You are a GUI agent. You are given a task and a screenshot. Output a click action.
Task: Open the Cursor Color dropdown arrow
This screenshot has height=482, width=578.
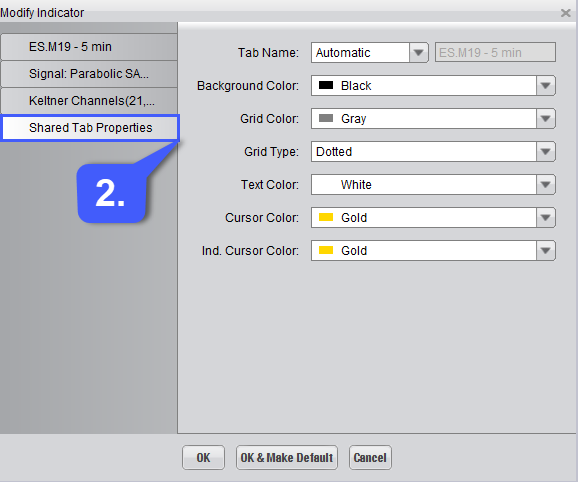coord(546,218)
